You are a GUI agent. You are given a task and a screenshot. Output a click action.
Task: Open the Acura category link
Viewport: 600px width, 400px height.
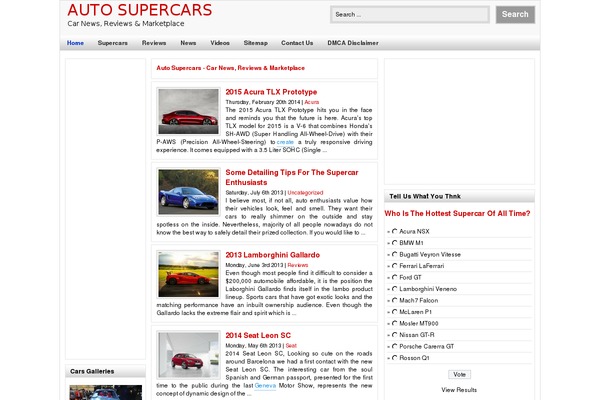(x=311, y=102)
